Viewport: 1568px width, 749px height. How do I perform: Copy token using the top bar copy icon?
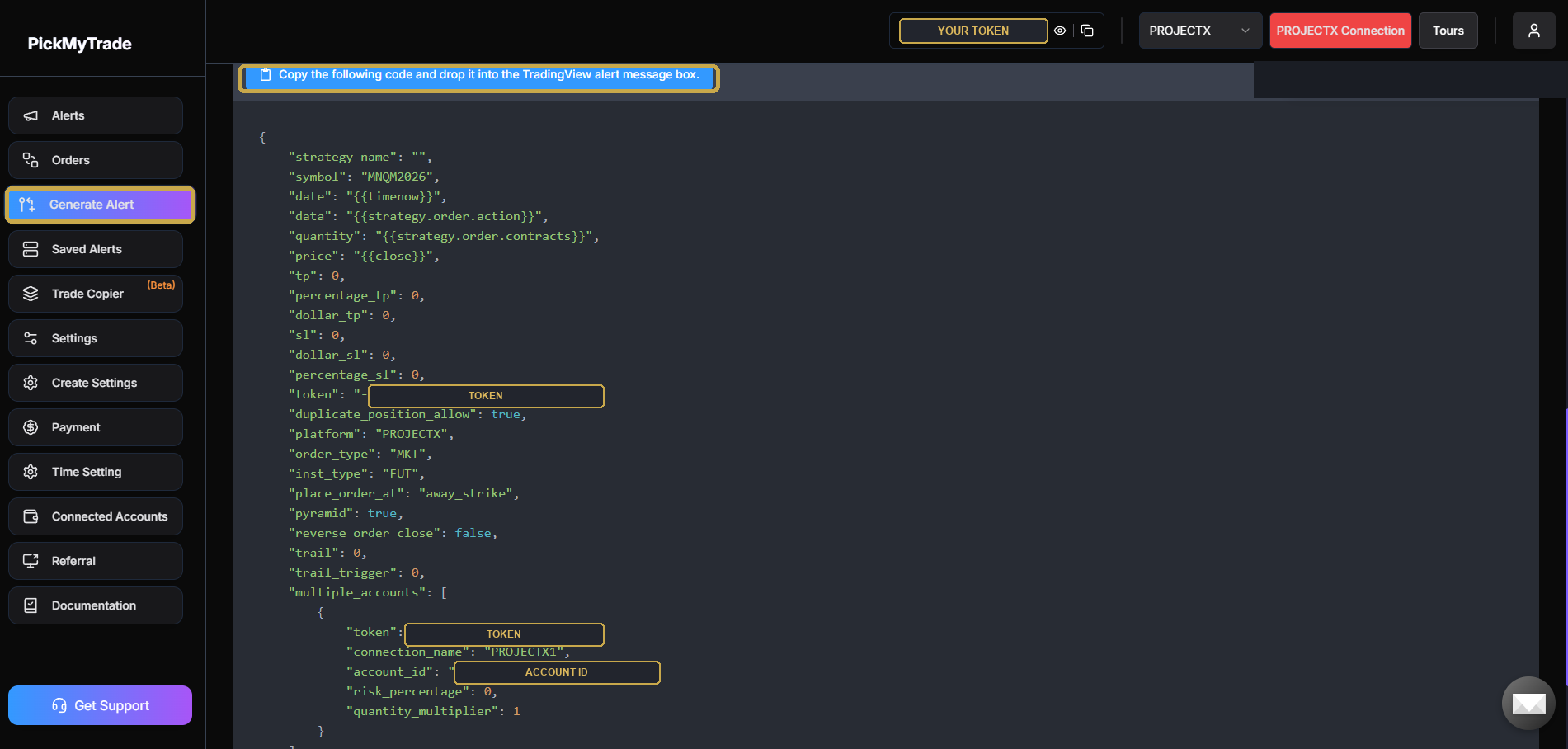(1087, 31)
